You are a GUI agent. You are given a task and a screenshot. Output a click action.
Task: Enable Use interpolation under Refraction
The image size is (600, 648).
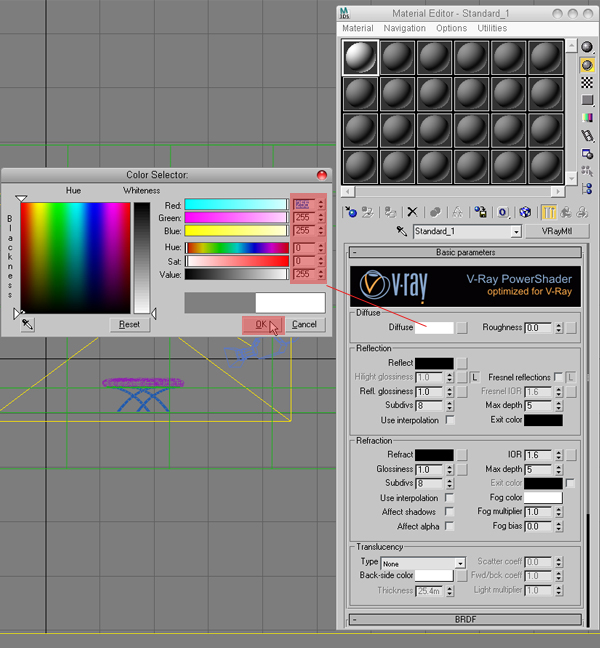point(450,498)
